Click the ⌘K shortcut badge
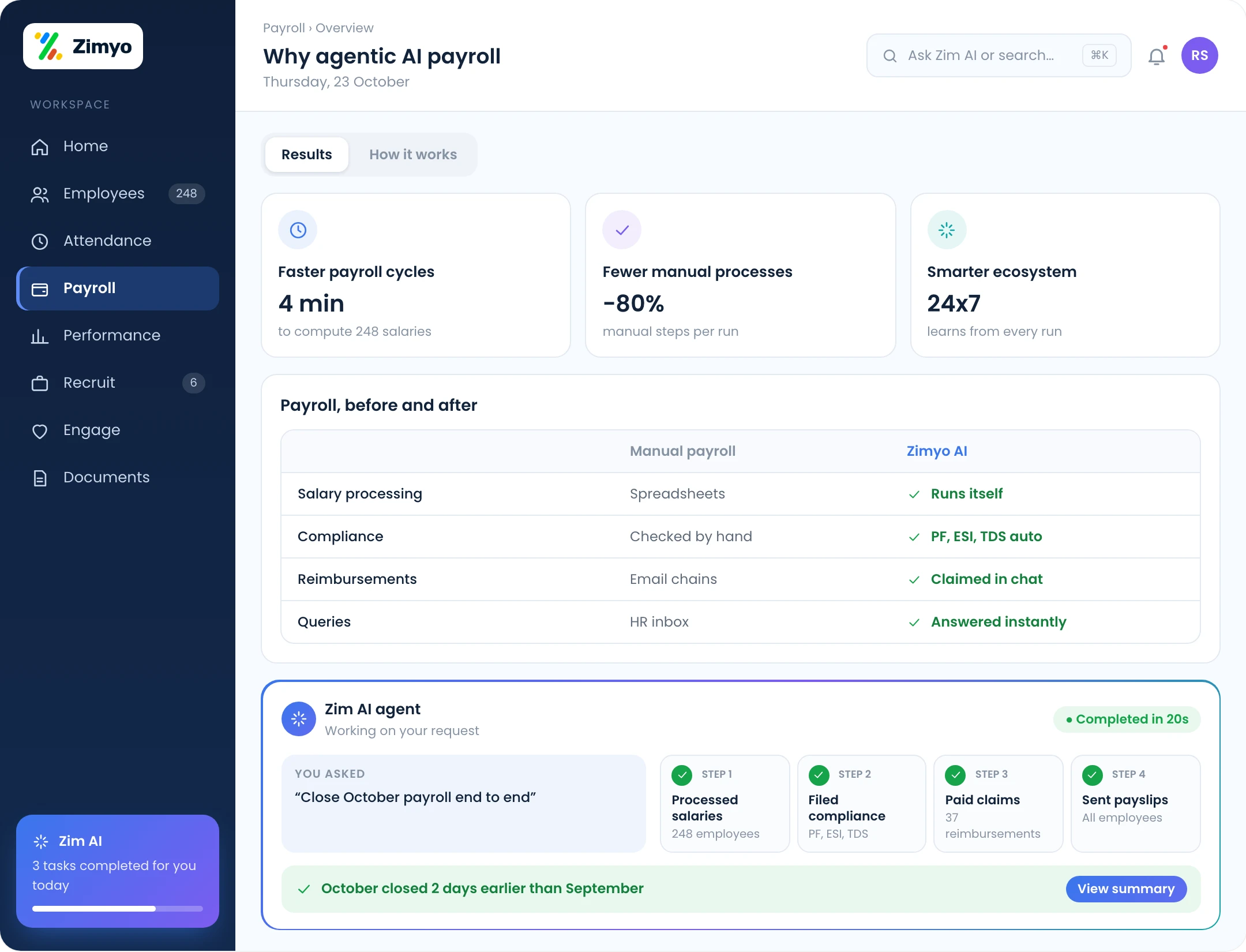 pos(1099,55)
